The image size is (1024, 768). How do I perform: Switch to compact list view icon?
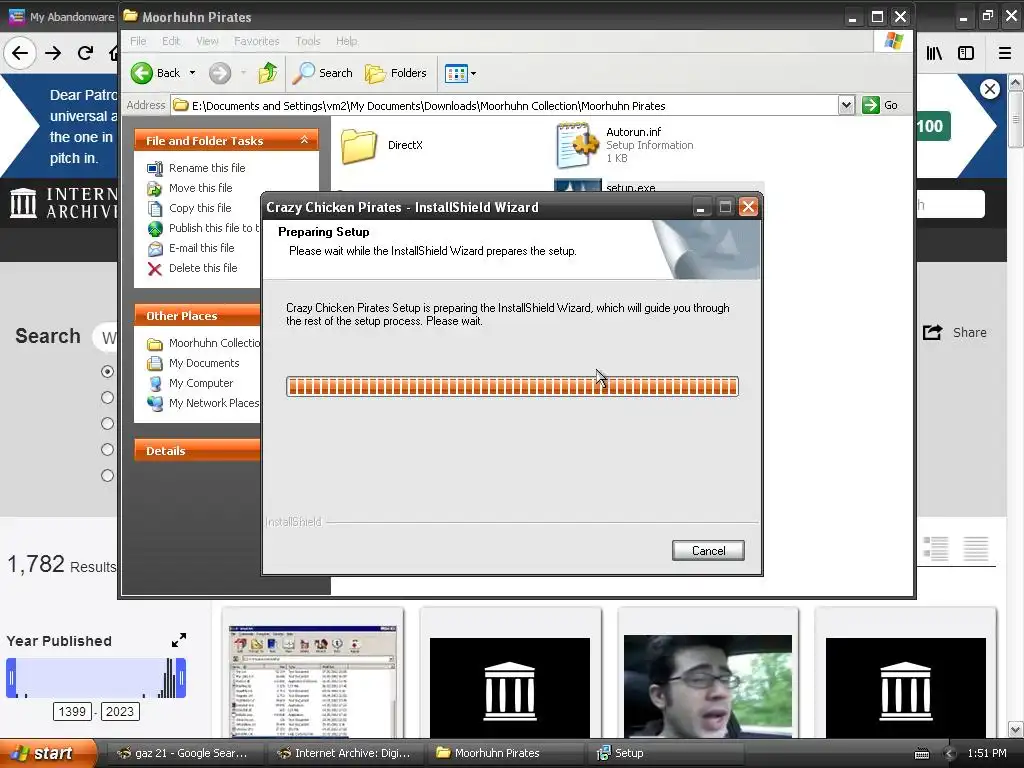click(x=976, y=549)
